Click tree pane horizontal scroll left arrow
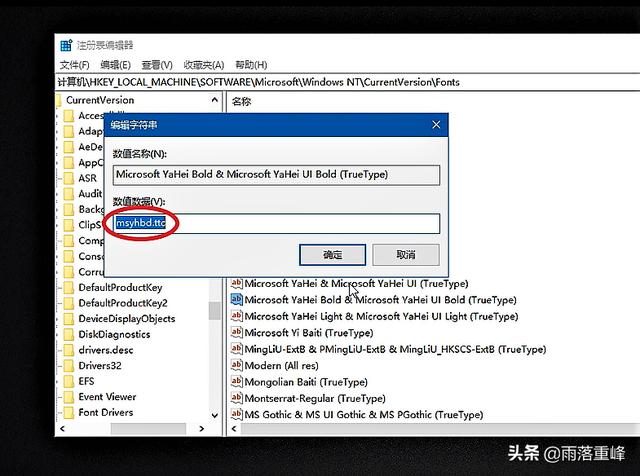This screenshot has width=640, height=476. (x=62, y=429)
